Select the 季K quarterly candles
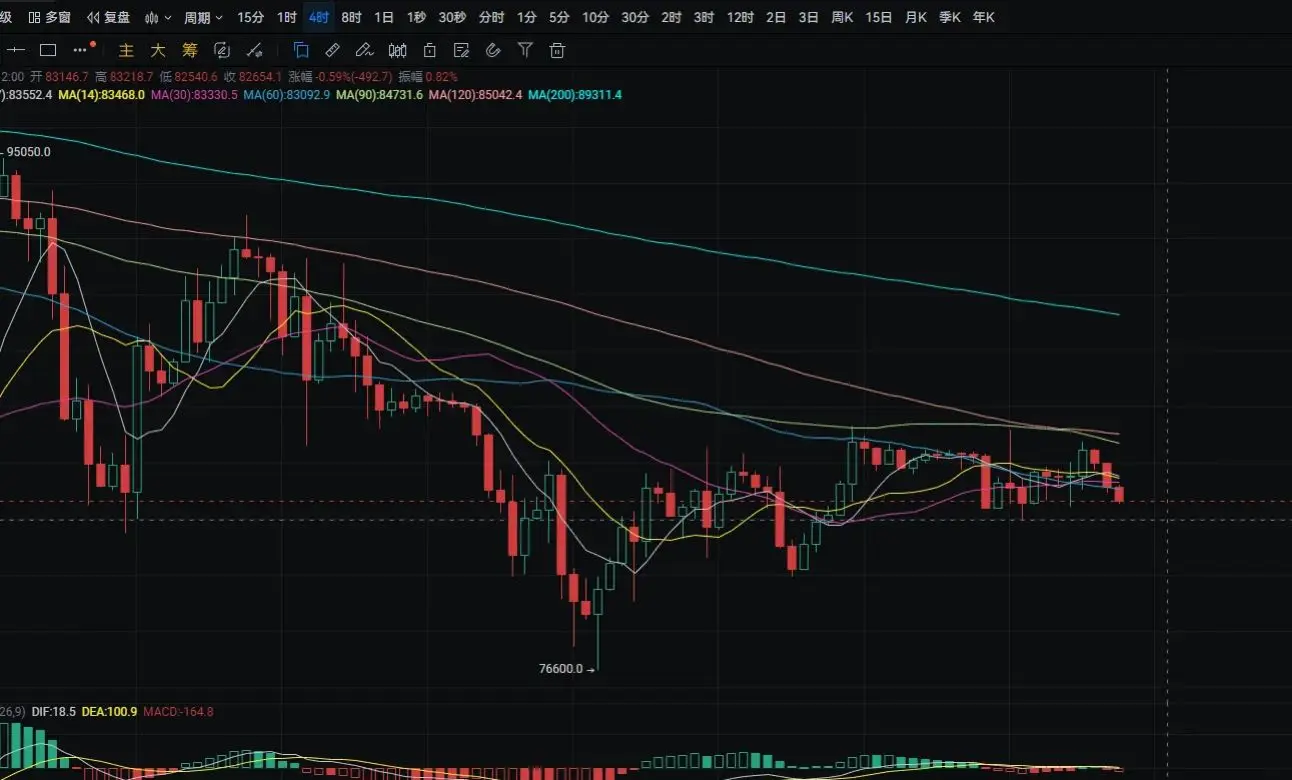The height and width of the screenshot is (780, 1292). [950, 18]
